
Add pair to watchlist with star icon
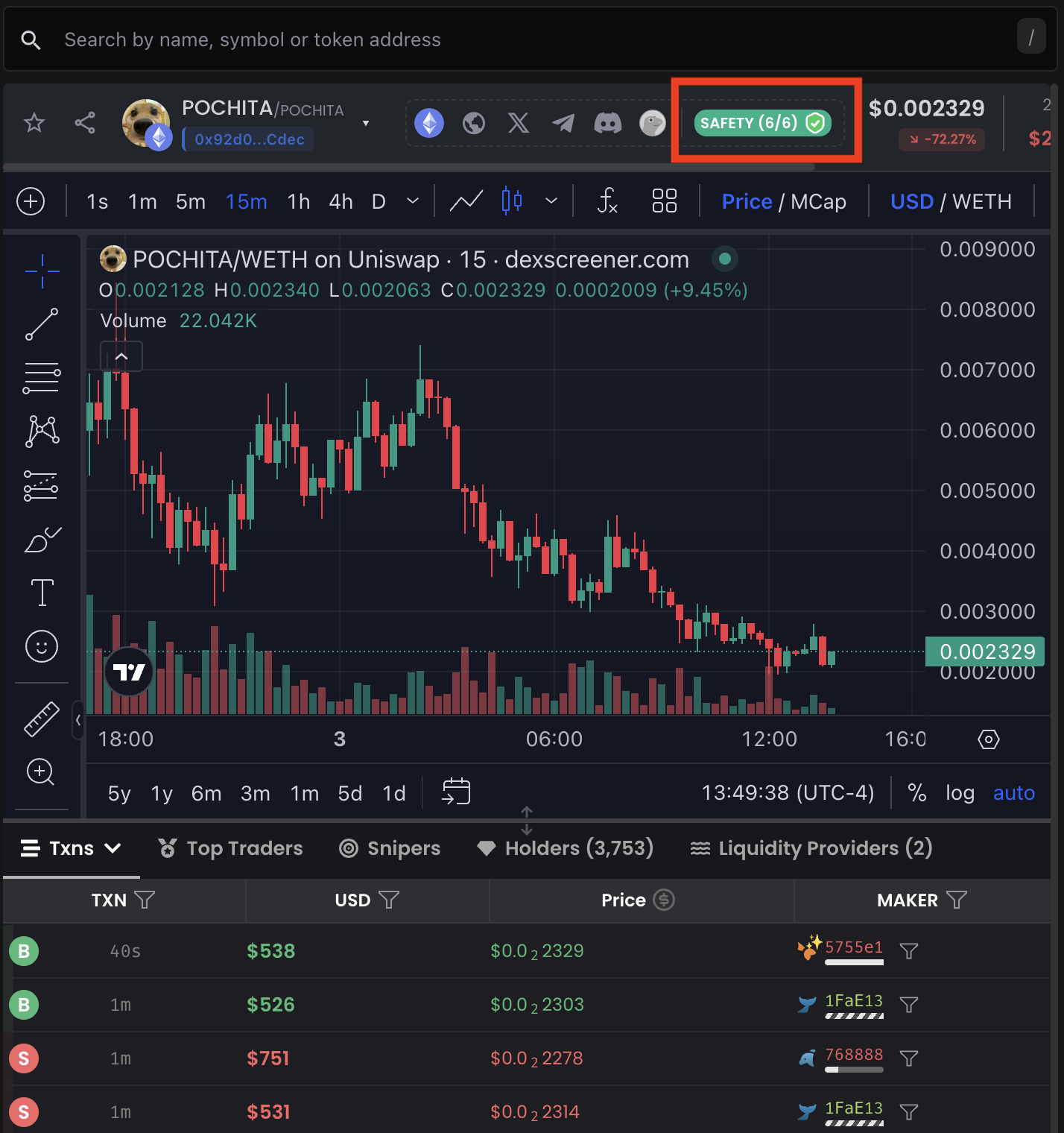point(34,123)
